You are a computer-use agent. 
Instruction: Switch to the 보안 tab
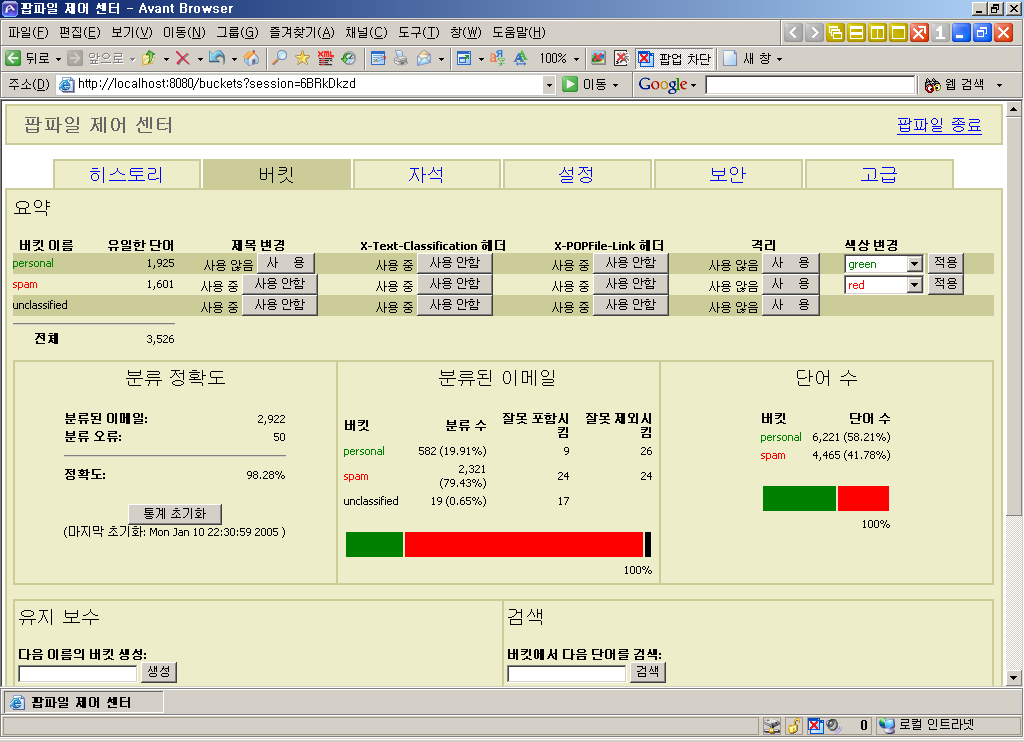728,174
